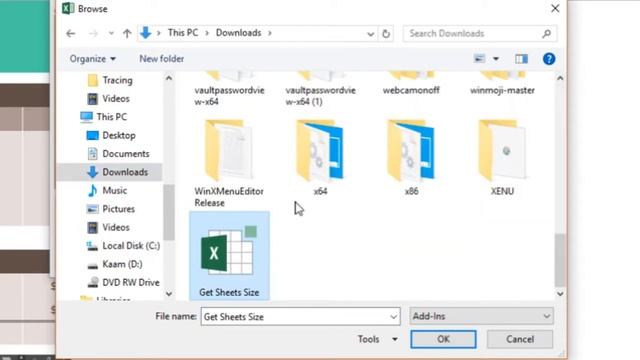Change your view icon button
The image size is (640, 360).
pyautogui.click(x=480, y=59)
